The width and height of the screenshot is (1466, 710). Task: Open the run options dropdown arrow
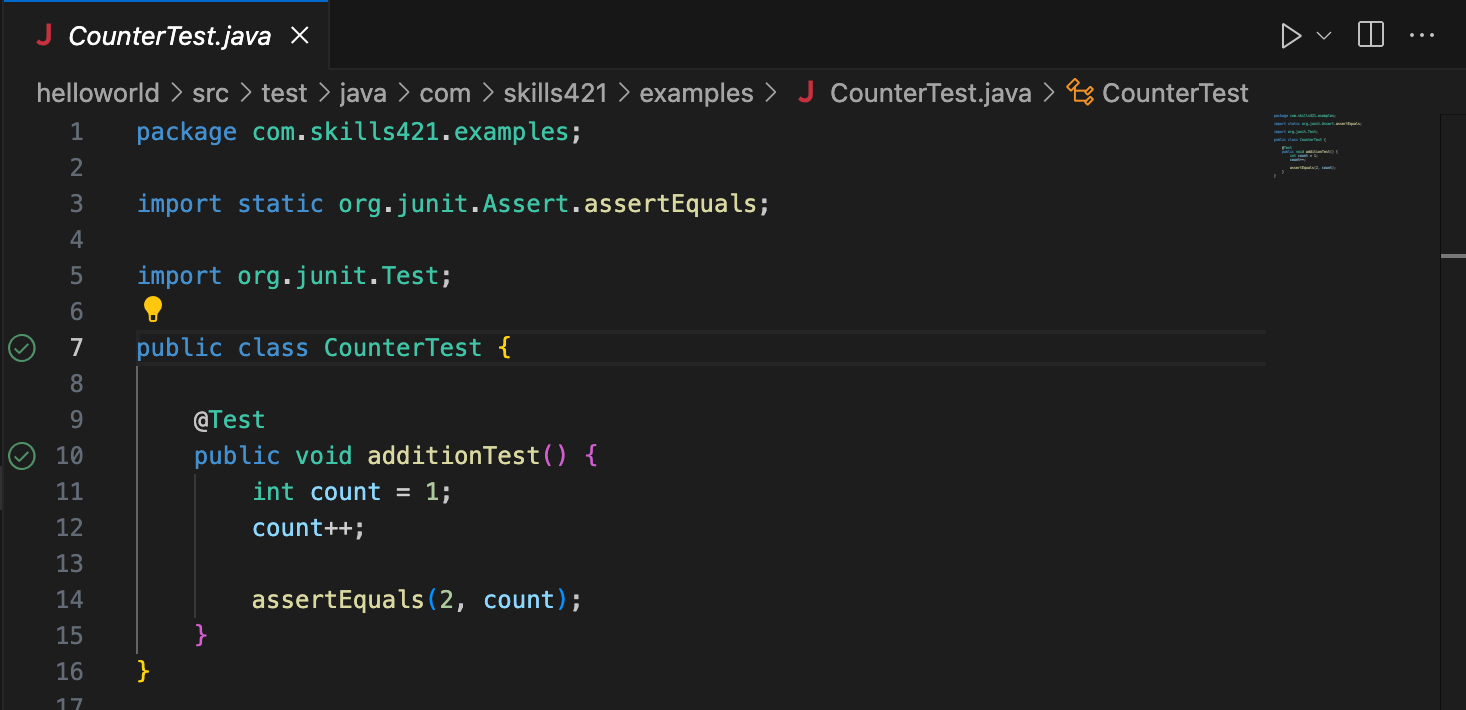click(x=1324, y=37)
